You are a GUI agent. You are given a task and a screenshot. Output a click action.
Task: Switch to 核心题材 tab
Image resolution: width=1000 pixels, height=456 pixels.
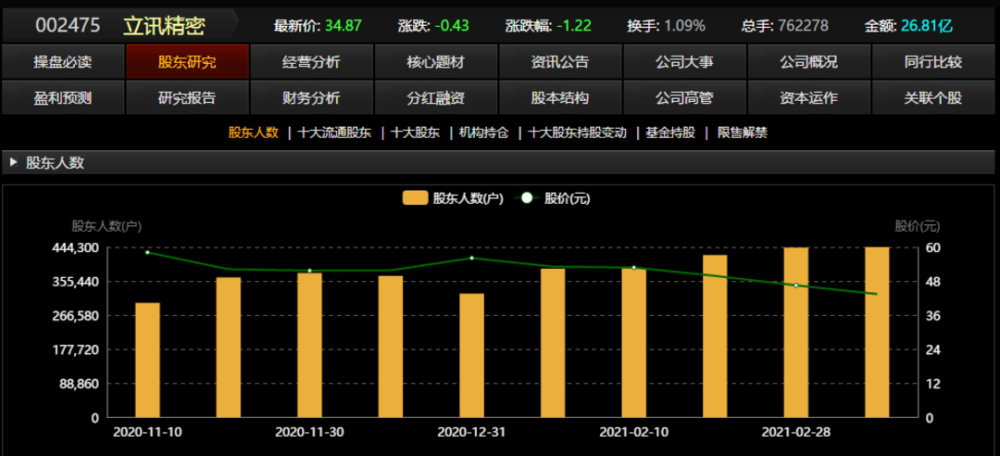(436, 62)
